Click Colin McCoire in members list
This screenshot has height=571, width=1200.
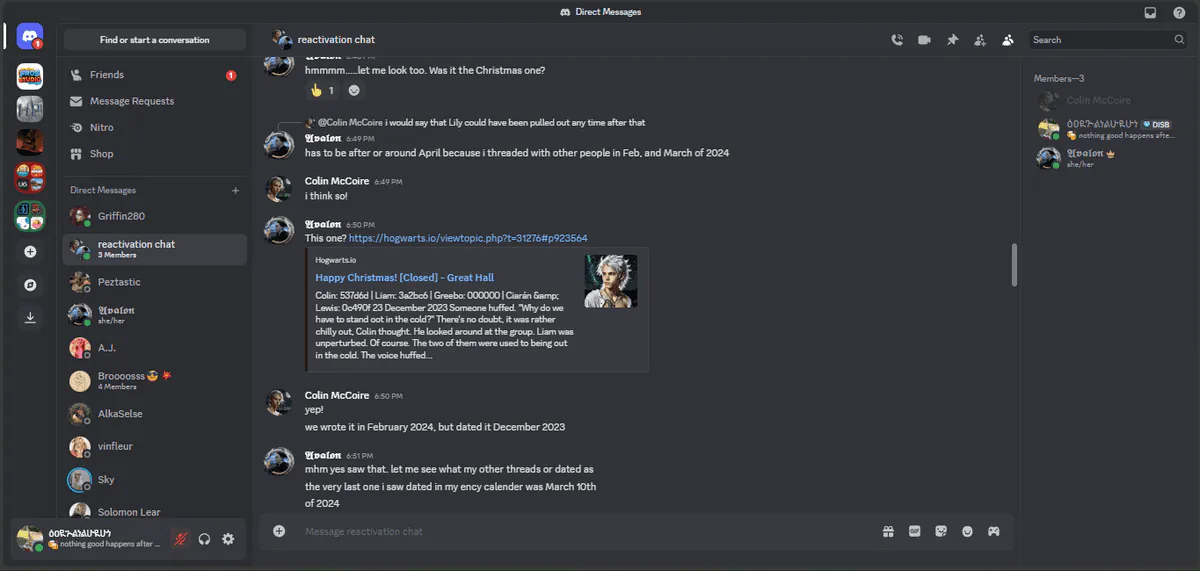(x=1111, y=101)
